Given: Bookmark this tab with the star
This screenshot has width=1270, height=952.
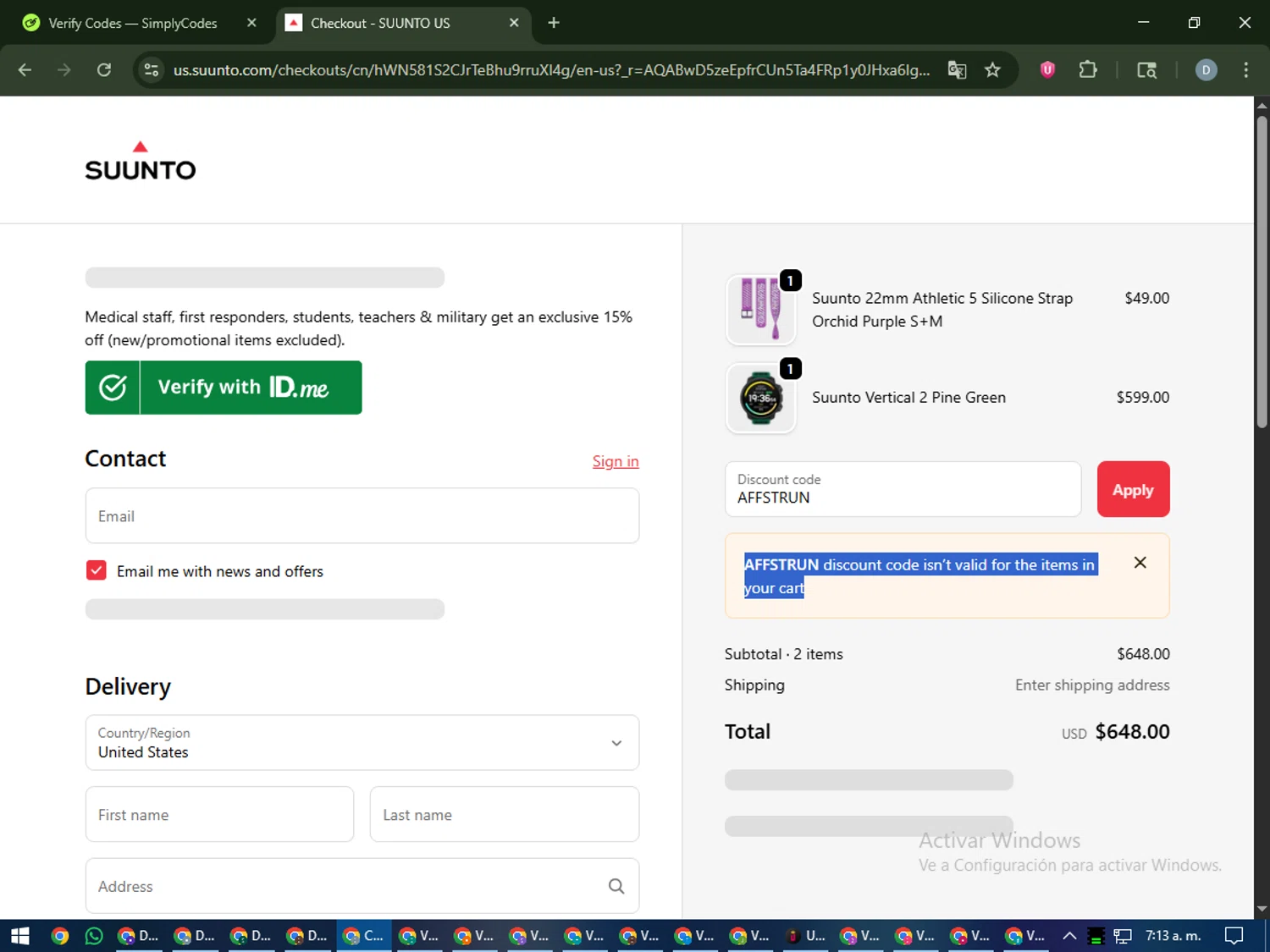Looking at the screenshot, I should (992, 70).
